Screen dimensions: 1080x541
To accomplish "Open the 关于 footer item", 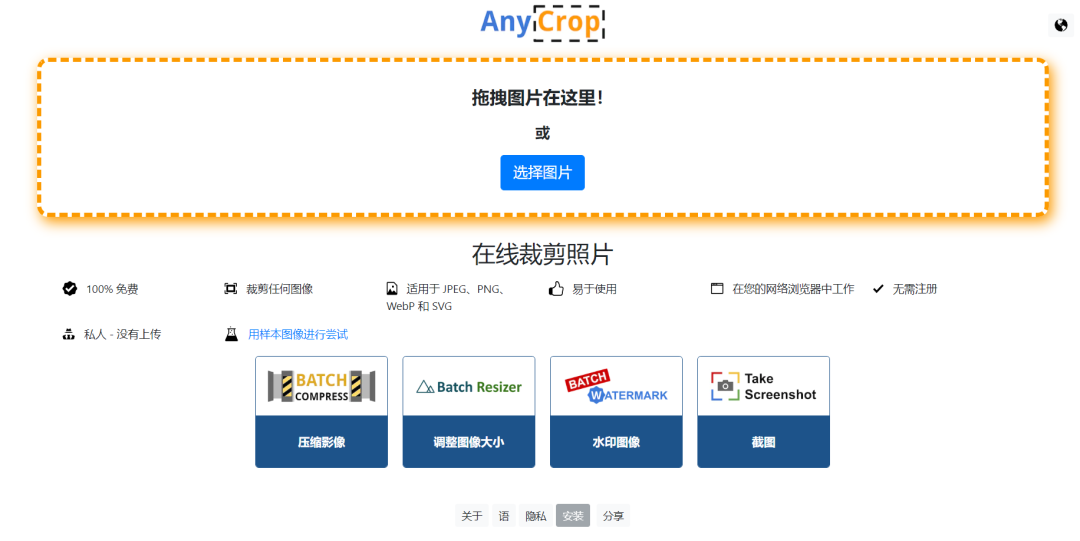I will click(472, 516).
